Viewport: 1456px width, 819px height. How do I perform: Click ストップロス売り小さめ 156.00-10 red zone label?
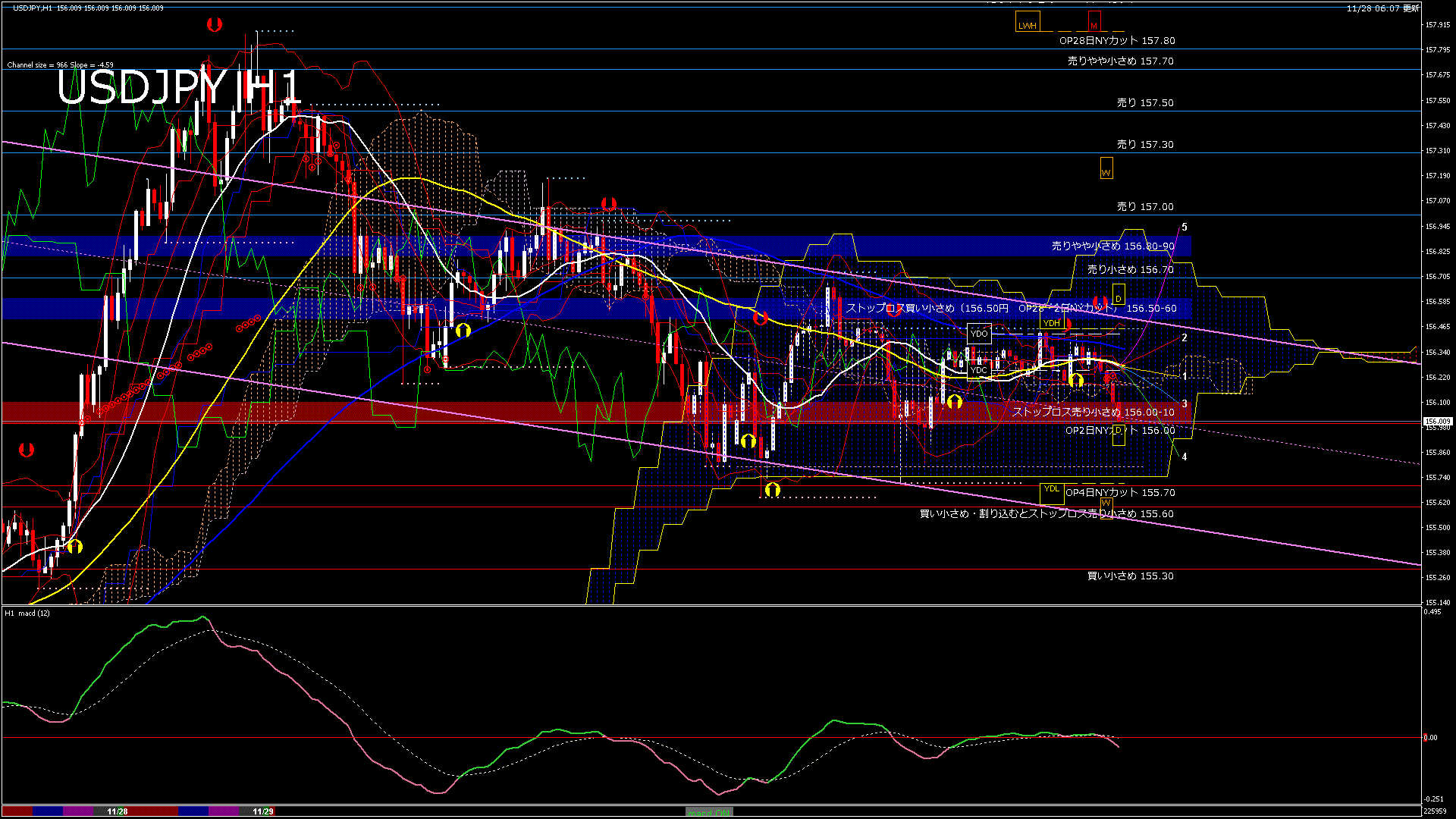click(1093, 412)
